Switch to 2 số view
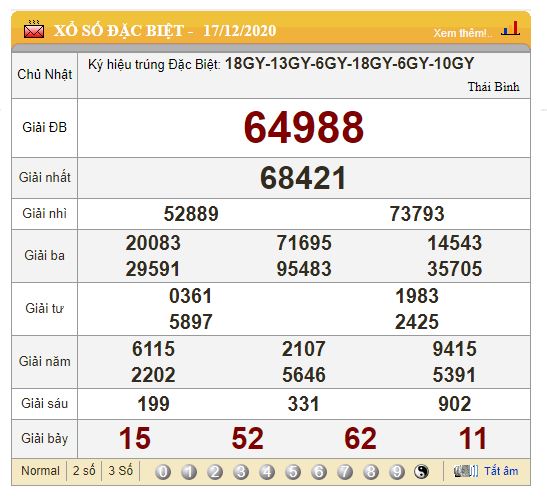This screenshot has height=503, width=547. (84, 471)
